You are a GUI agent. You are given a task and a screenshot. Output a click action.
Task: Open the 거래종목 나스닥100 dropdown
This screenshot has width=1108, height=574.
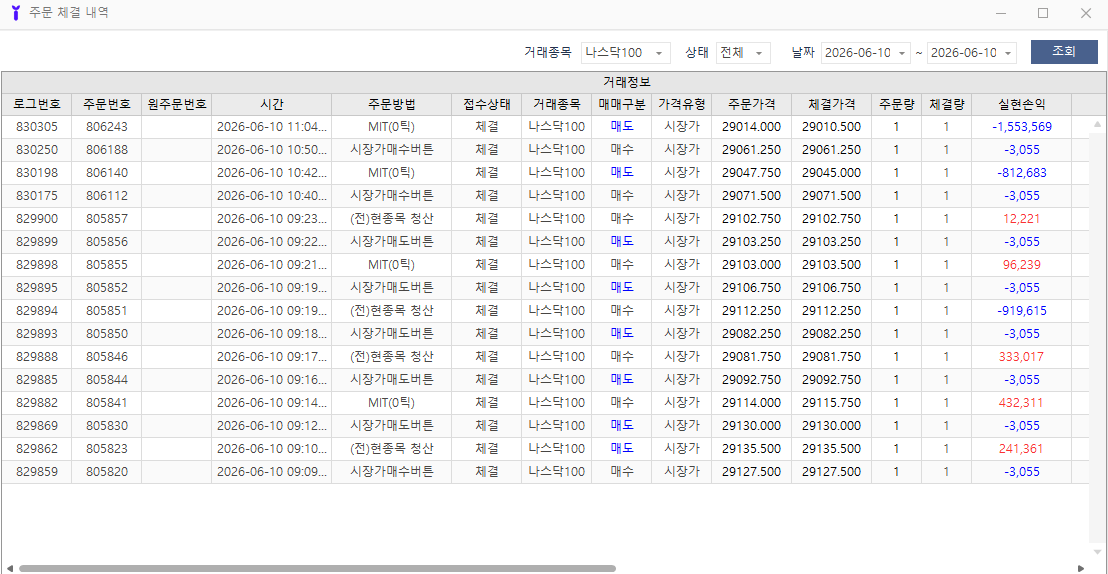[625, 52]
